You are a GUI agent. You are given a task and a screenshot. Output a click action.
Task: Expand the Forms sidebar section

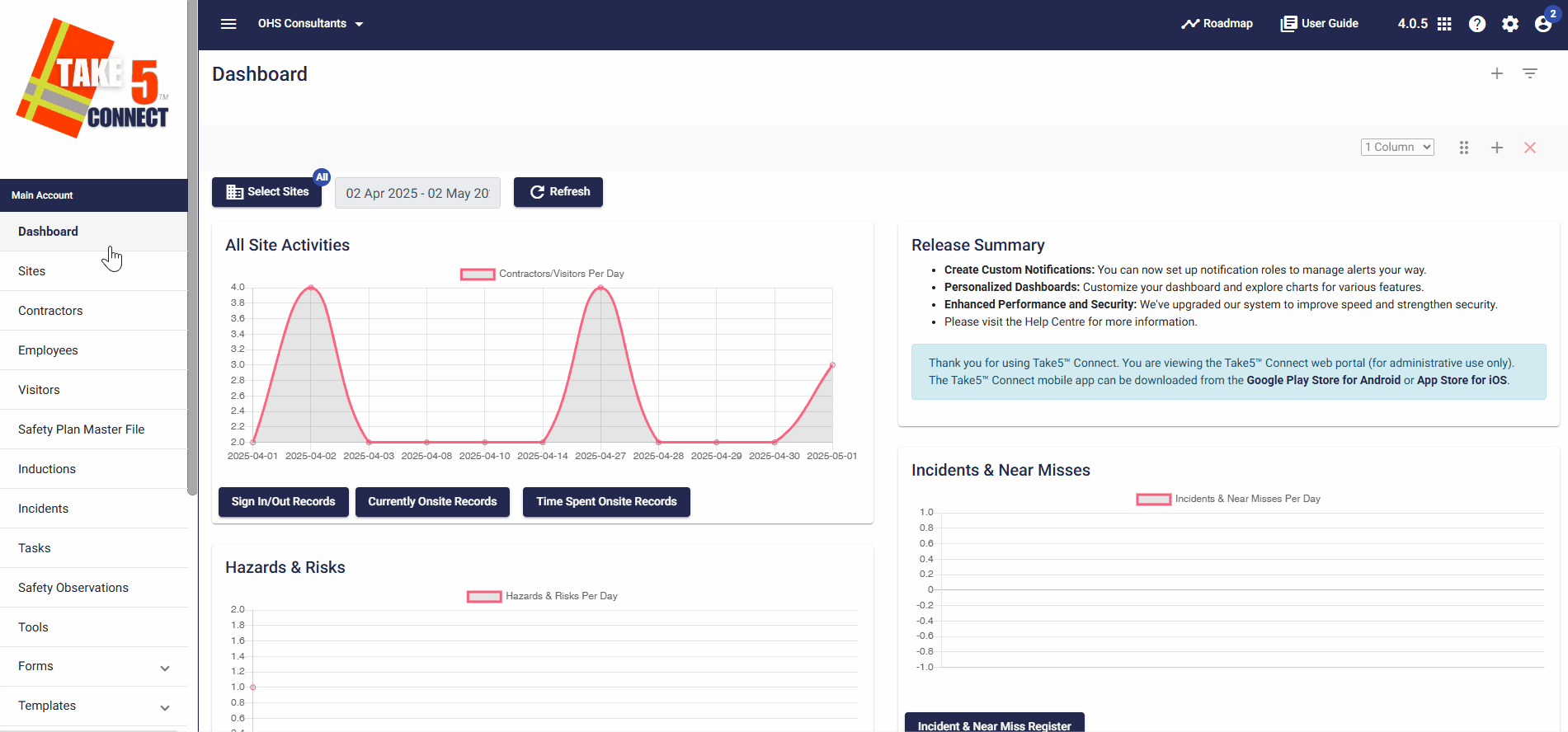coord(94,667)
